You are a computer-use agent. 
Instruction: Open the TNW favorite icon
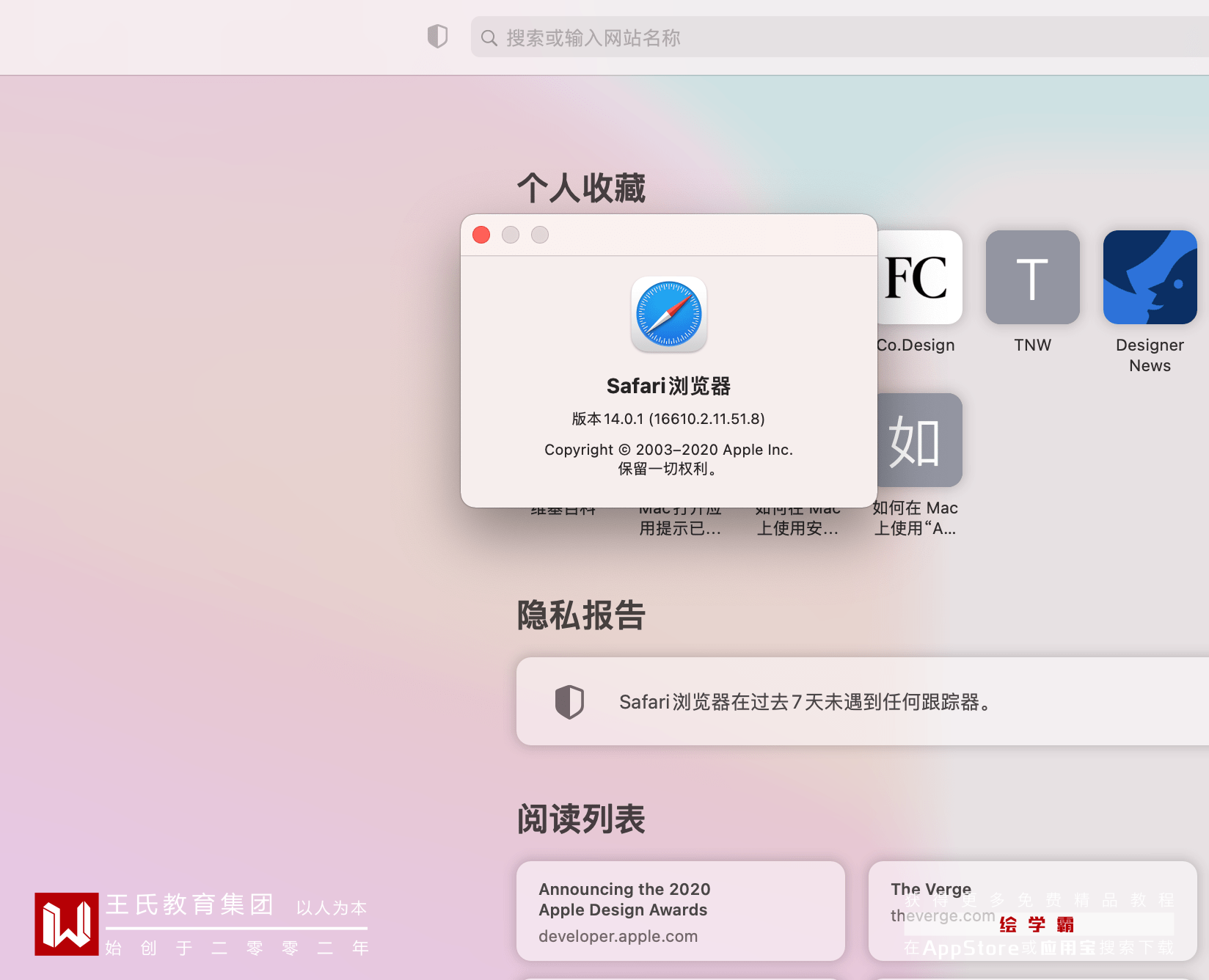[1033, 277]
